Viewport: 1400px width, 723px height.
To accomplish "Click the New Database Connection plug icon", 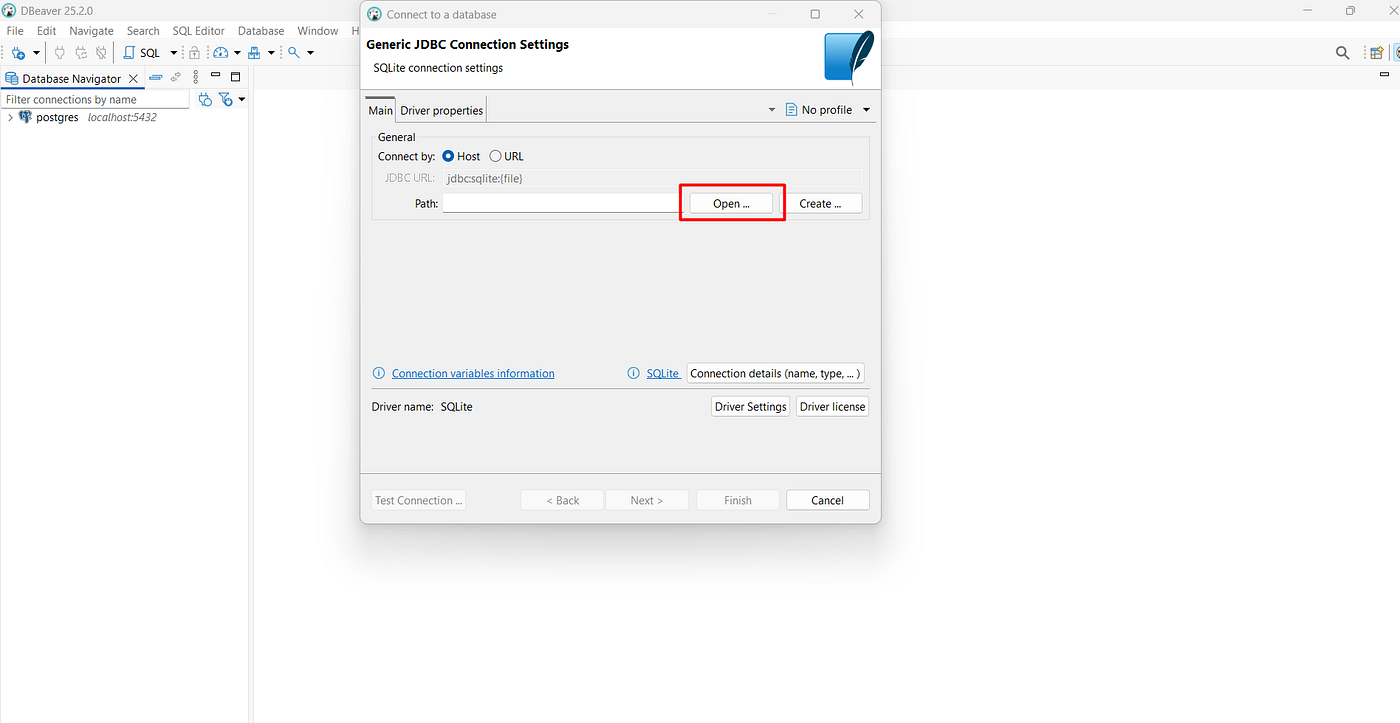I will [x=18, y=53].
